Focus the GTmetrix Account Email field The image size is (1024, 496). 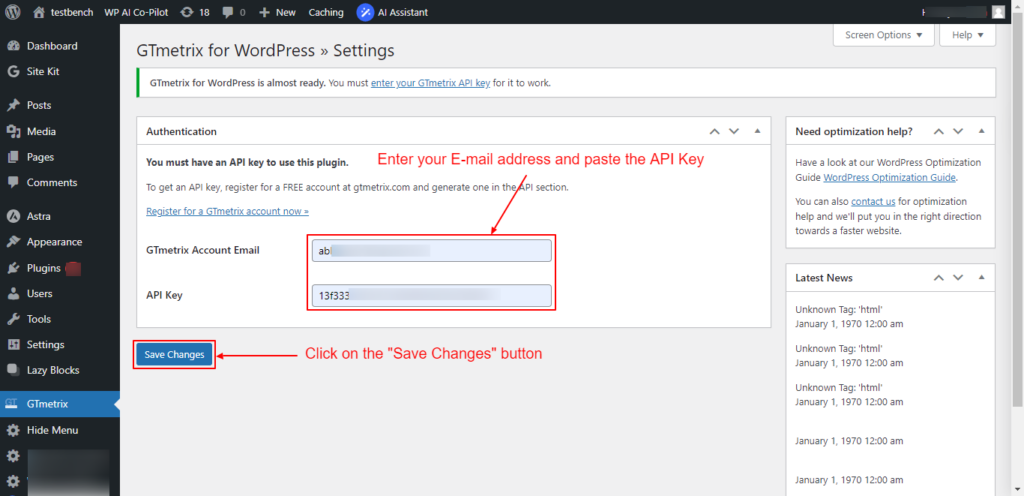[x=432, y=251]
